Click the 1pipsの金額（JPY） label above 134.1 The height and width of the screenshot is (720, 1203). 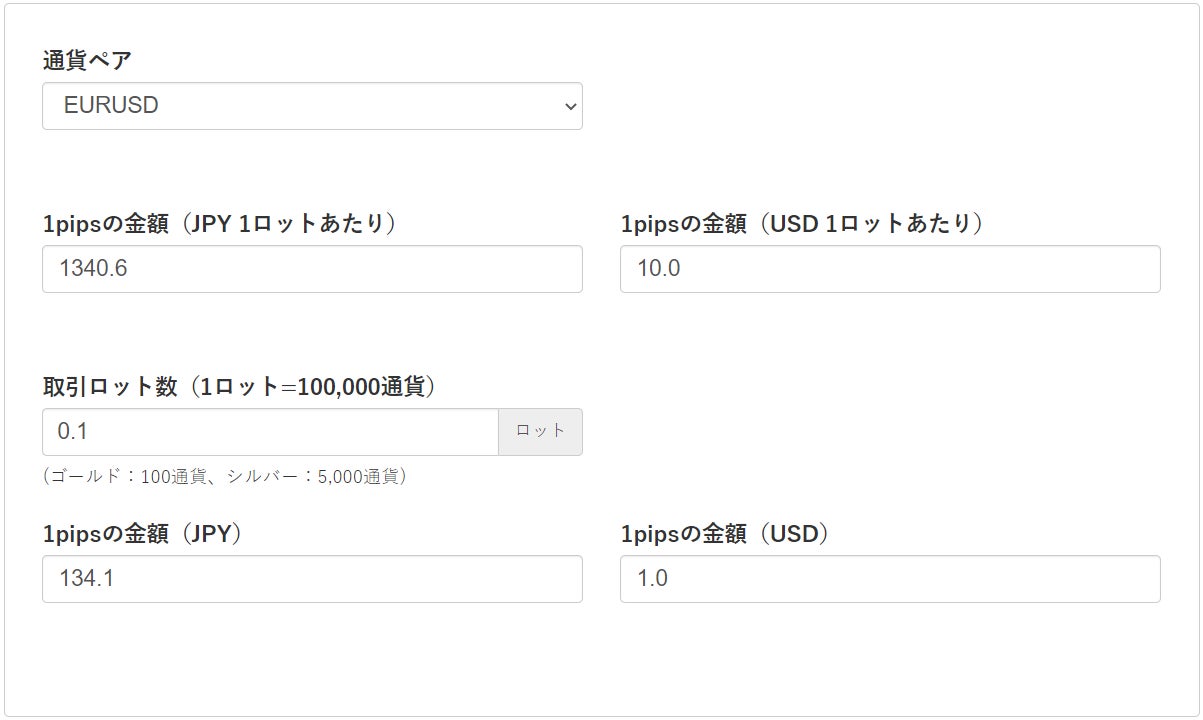pos(143,534)
